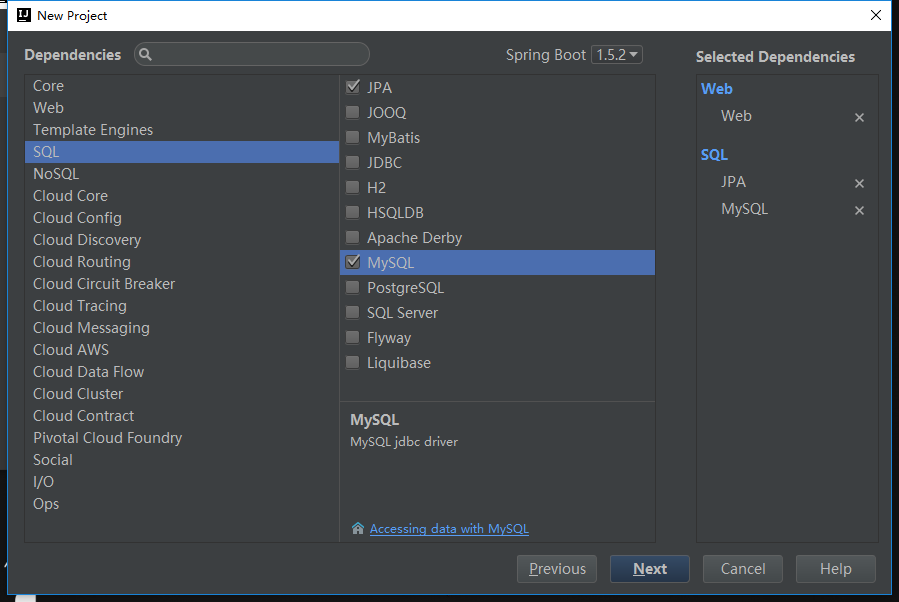The image size is (899, 602).
Task: Select the Social category
Action: pos(182,460)
